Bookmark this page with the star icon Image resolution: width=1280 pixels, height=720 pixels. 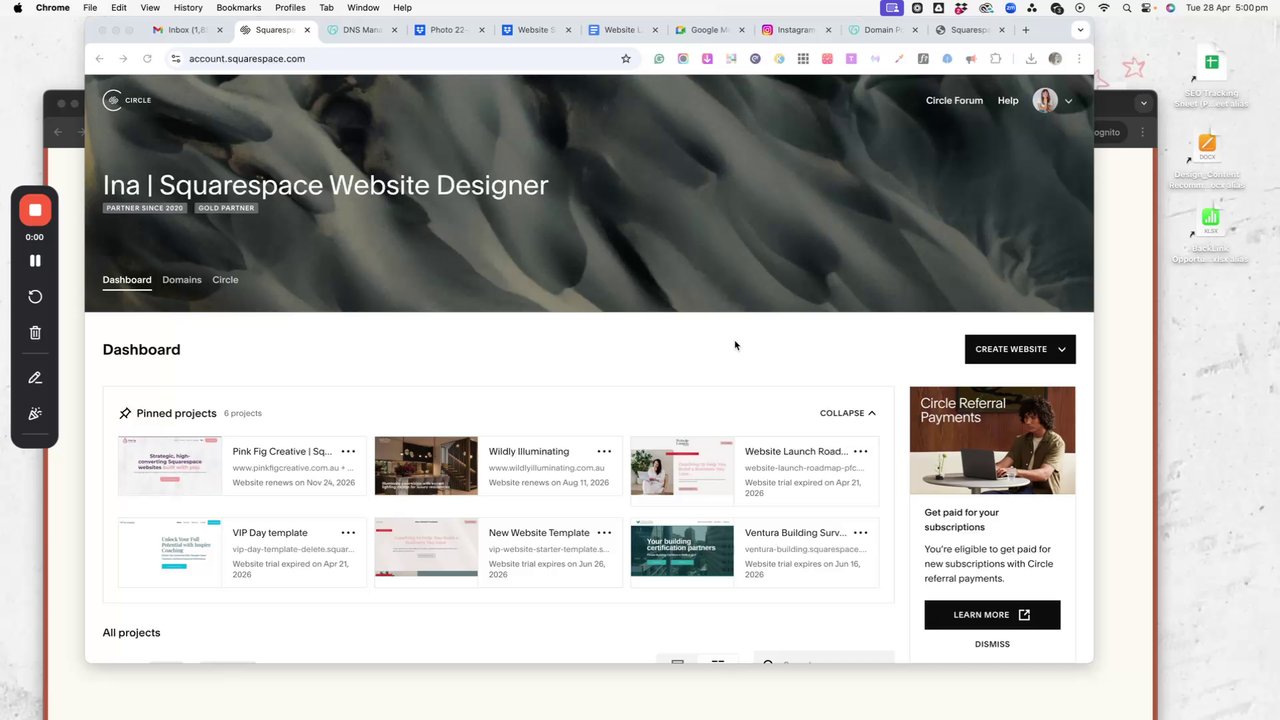click(626, 59)
